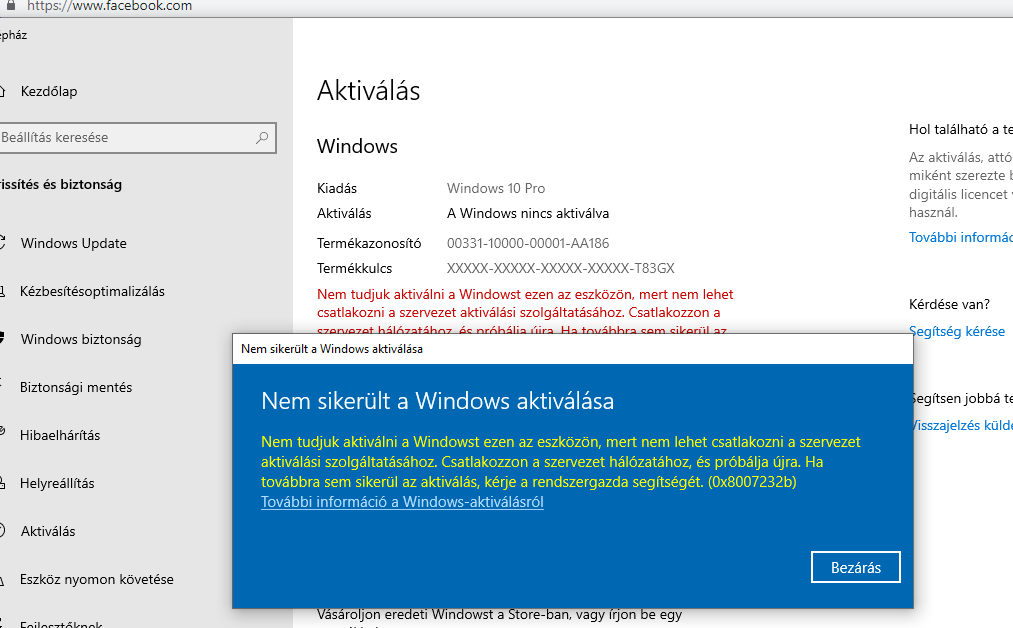
Task: Close the activation error dialog with Bezárás
Action: (x=855, y=567)
